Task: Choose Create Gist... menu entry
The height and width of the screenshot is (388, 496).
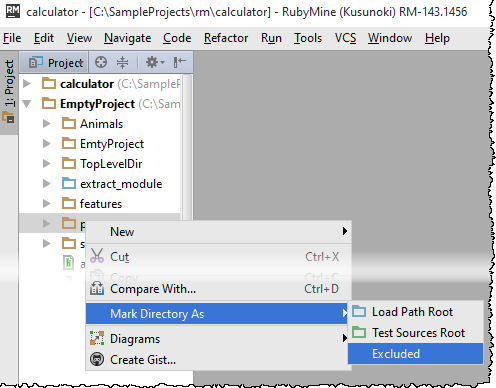Action: 219,360
